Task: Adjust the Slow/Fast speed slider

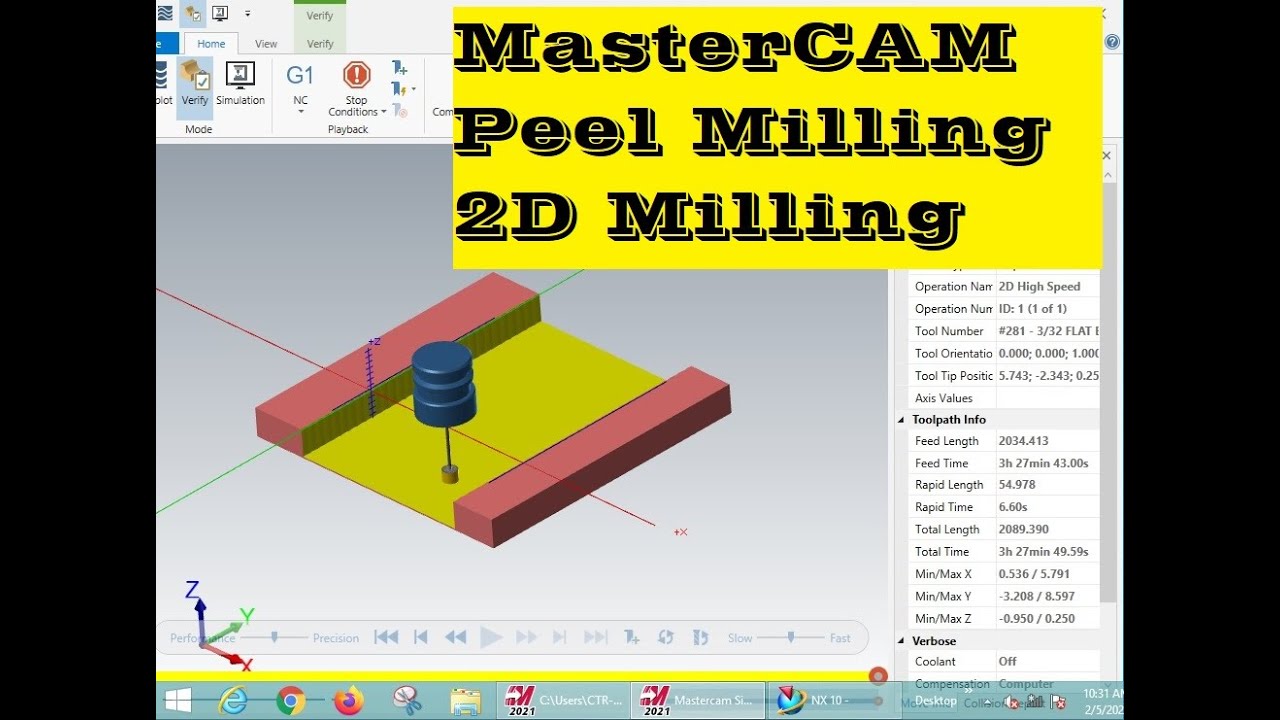Action: [790, 637]
